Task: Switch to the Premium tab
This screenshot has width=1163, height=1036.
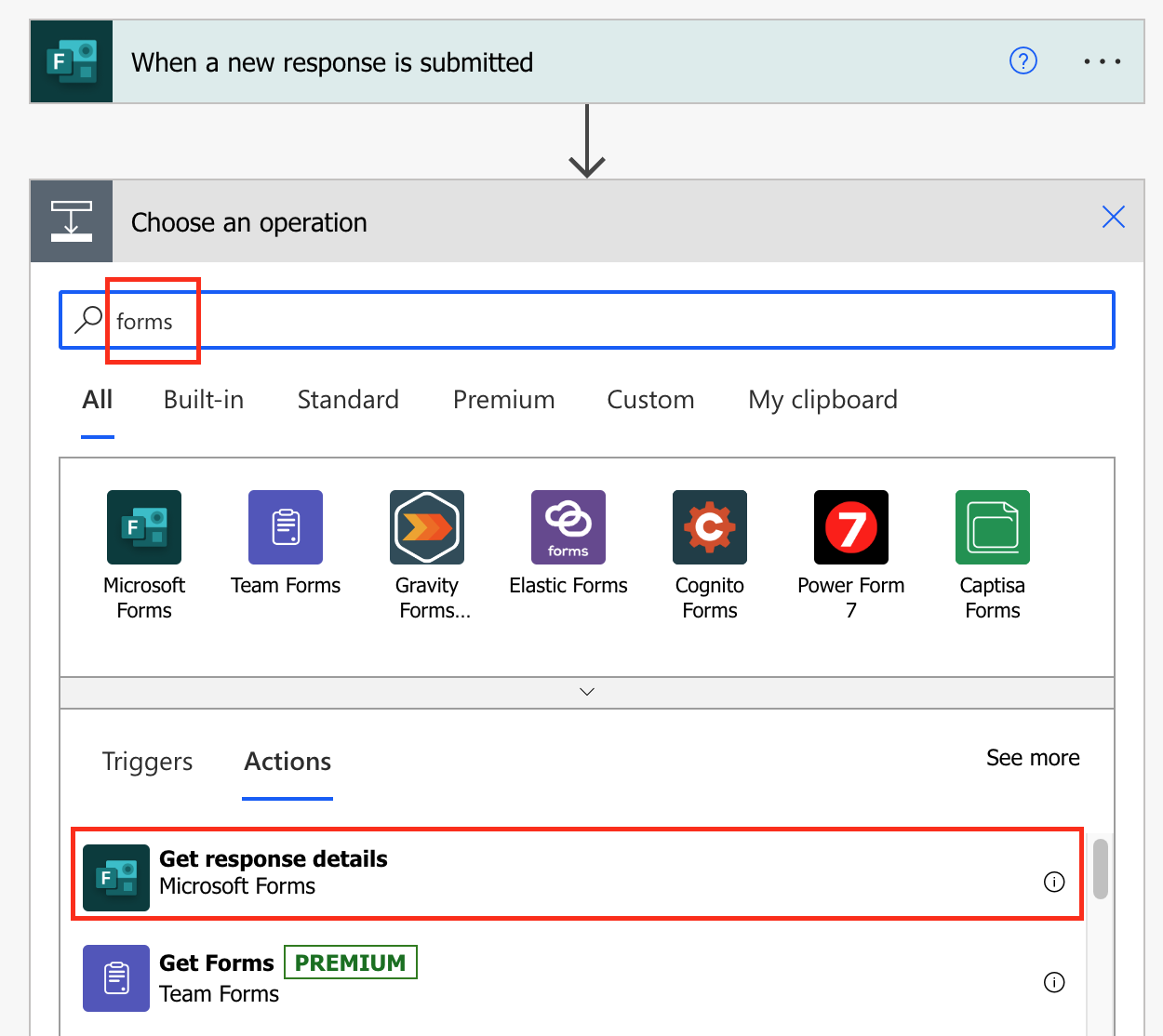Action: tap(503, 400)
